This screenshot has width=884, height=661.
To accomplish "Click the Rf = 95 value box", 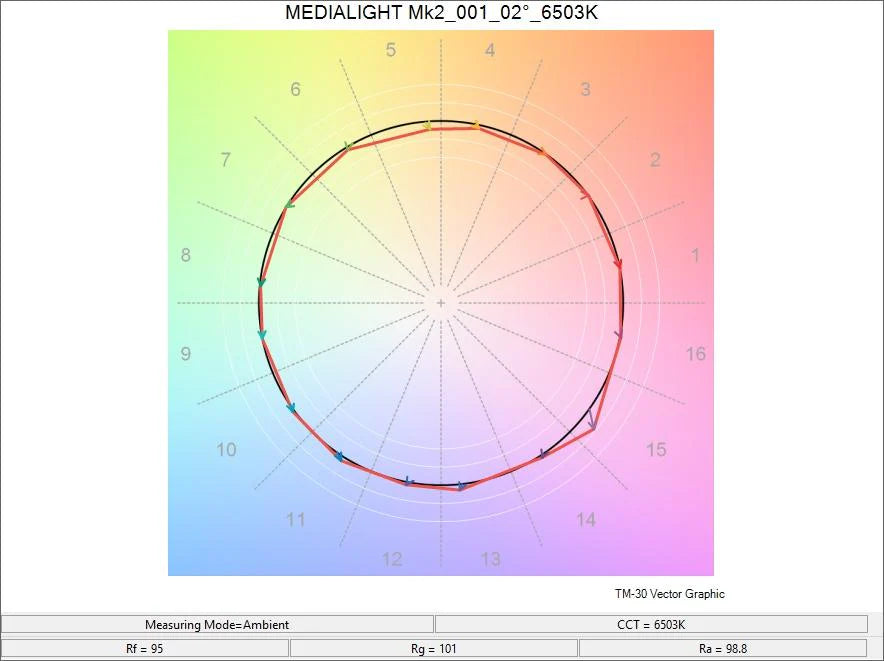I will [145, 648].
